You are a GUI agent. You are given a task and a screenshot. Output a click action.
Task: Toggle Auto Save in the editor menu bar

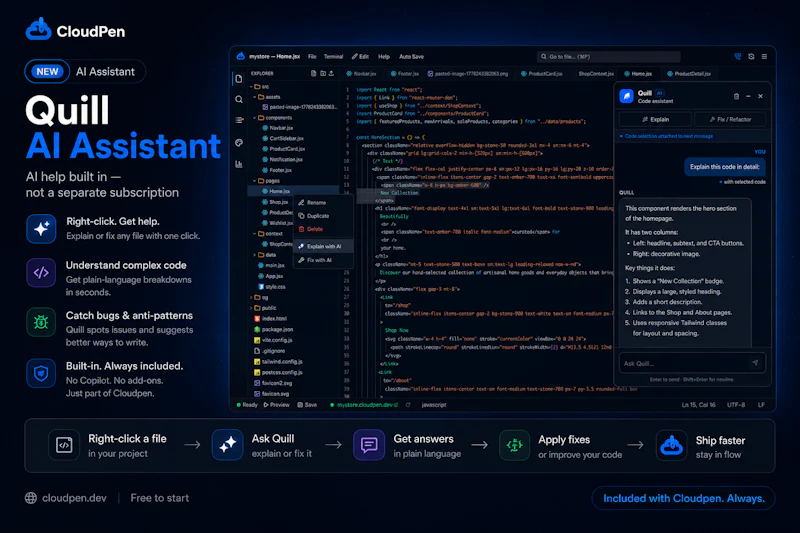pos(411,57)
